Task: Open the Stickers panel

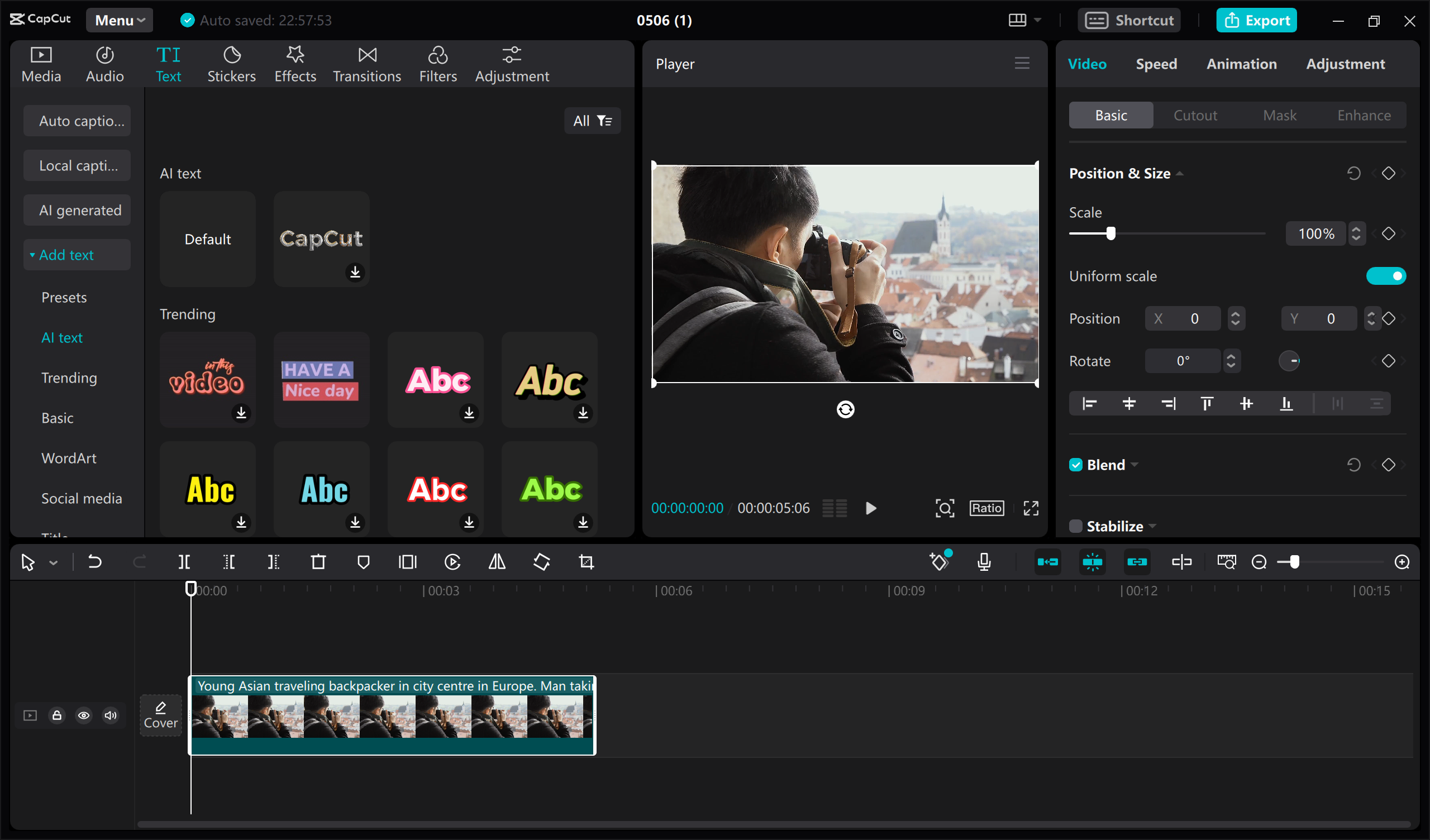Action: [x=231, y=63]
